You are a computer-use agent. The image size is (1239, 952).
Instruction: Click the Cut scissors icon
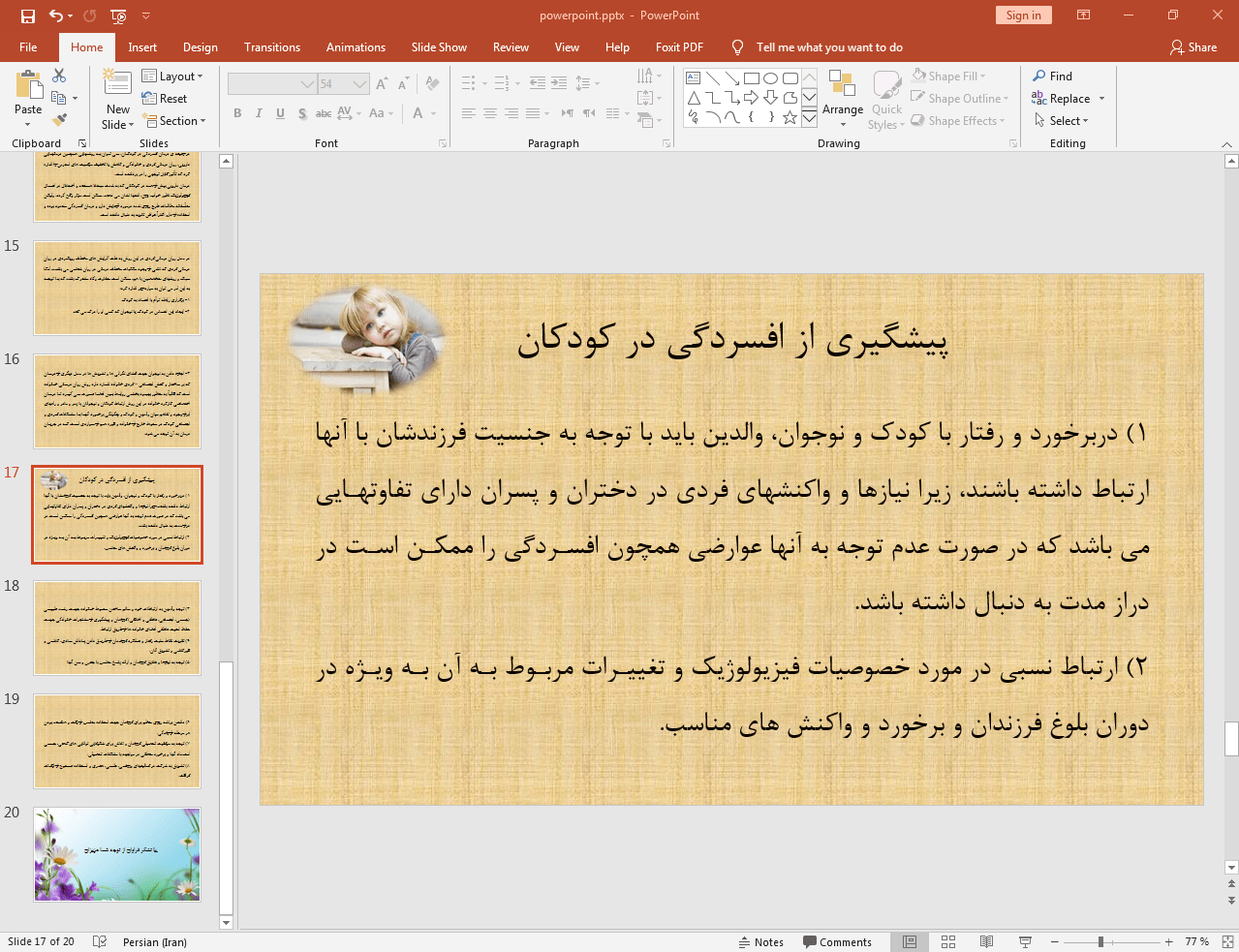click(x=59, y=76)
